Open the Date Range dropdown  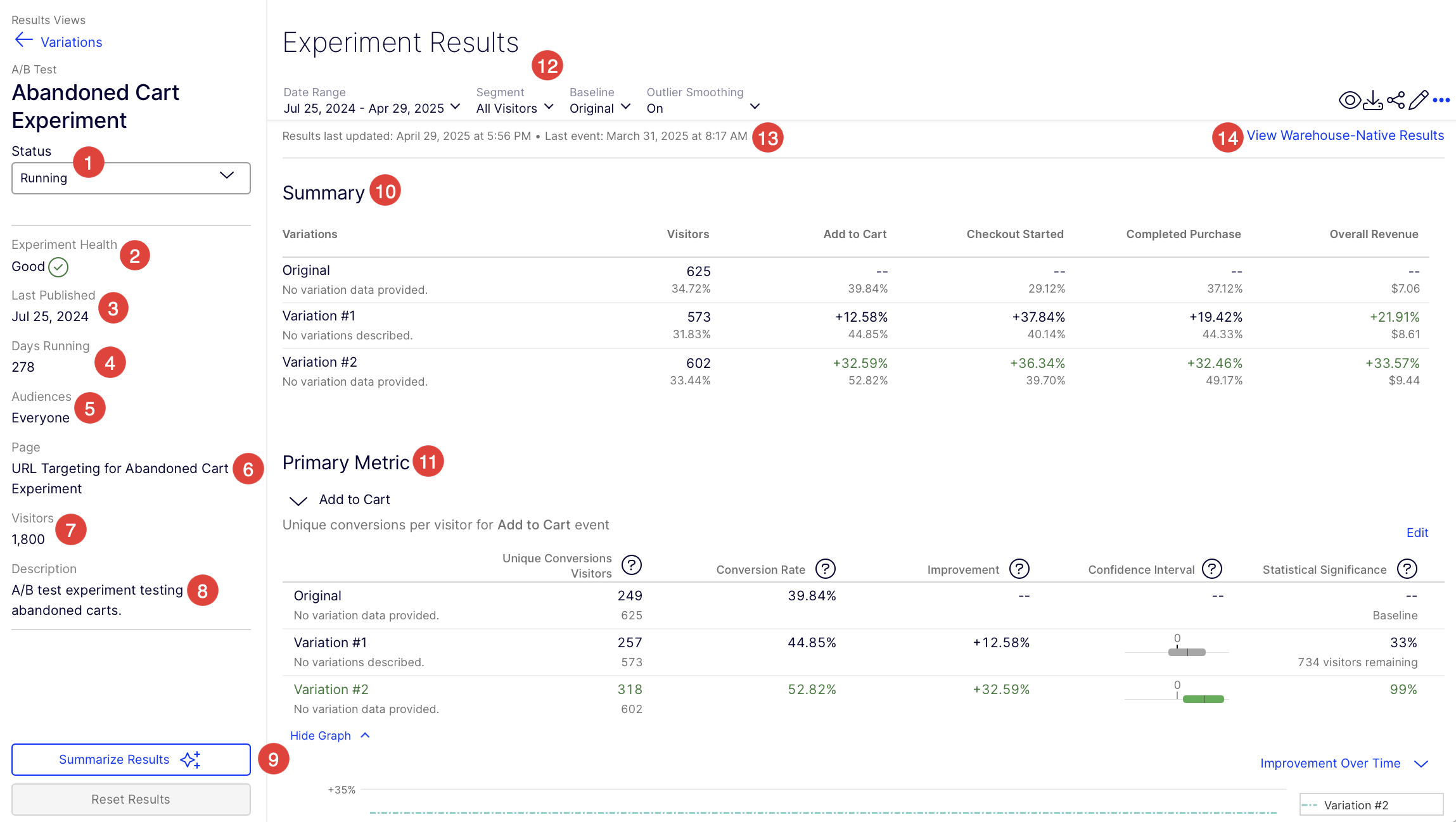click(371, 108)
